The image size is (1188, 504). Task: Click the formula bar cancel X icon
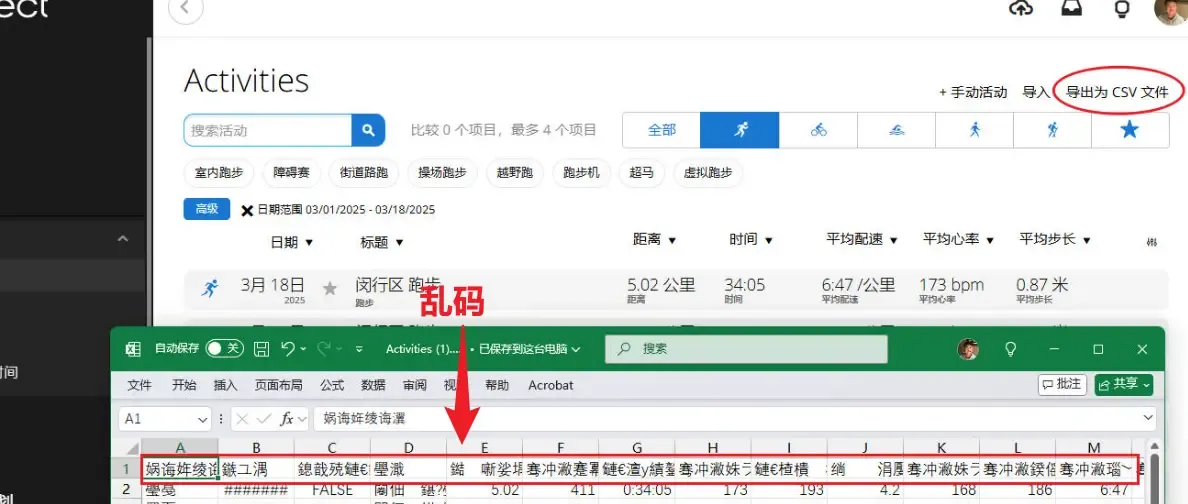pyautogui.click(x=242, y=418)
